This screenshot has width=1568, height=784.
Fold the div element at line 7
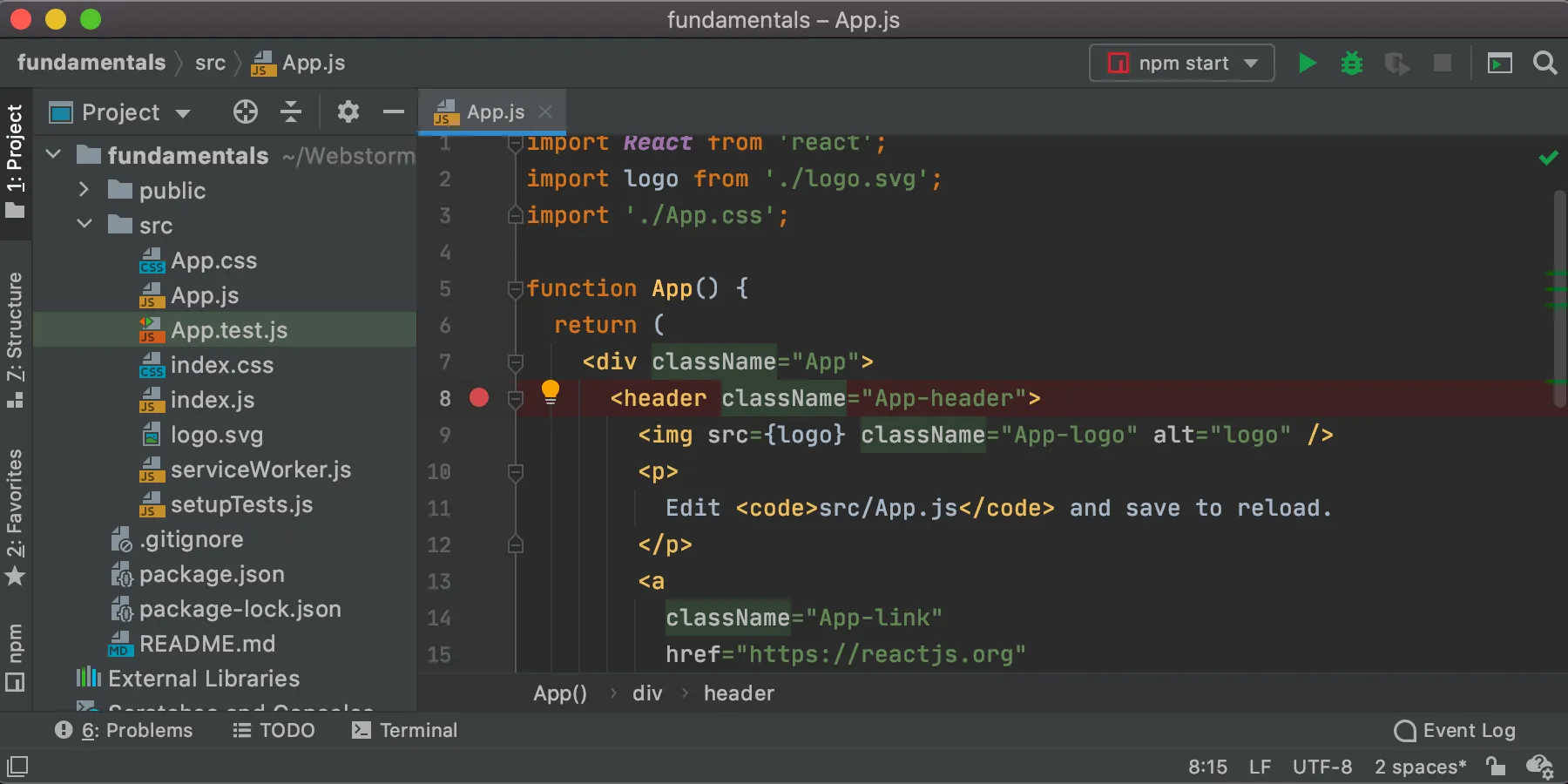pos(515,362)
